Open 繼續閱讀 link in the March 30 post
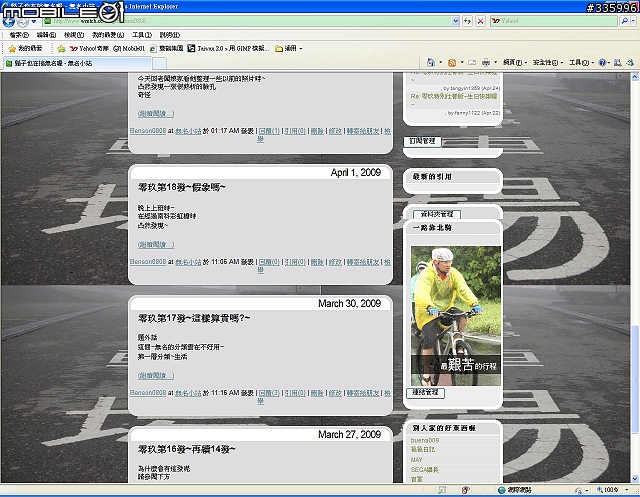 156,375
